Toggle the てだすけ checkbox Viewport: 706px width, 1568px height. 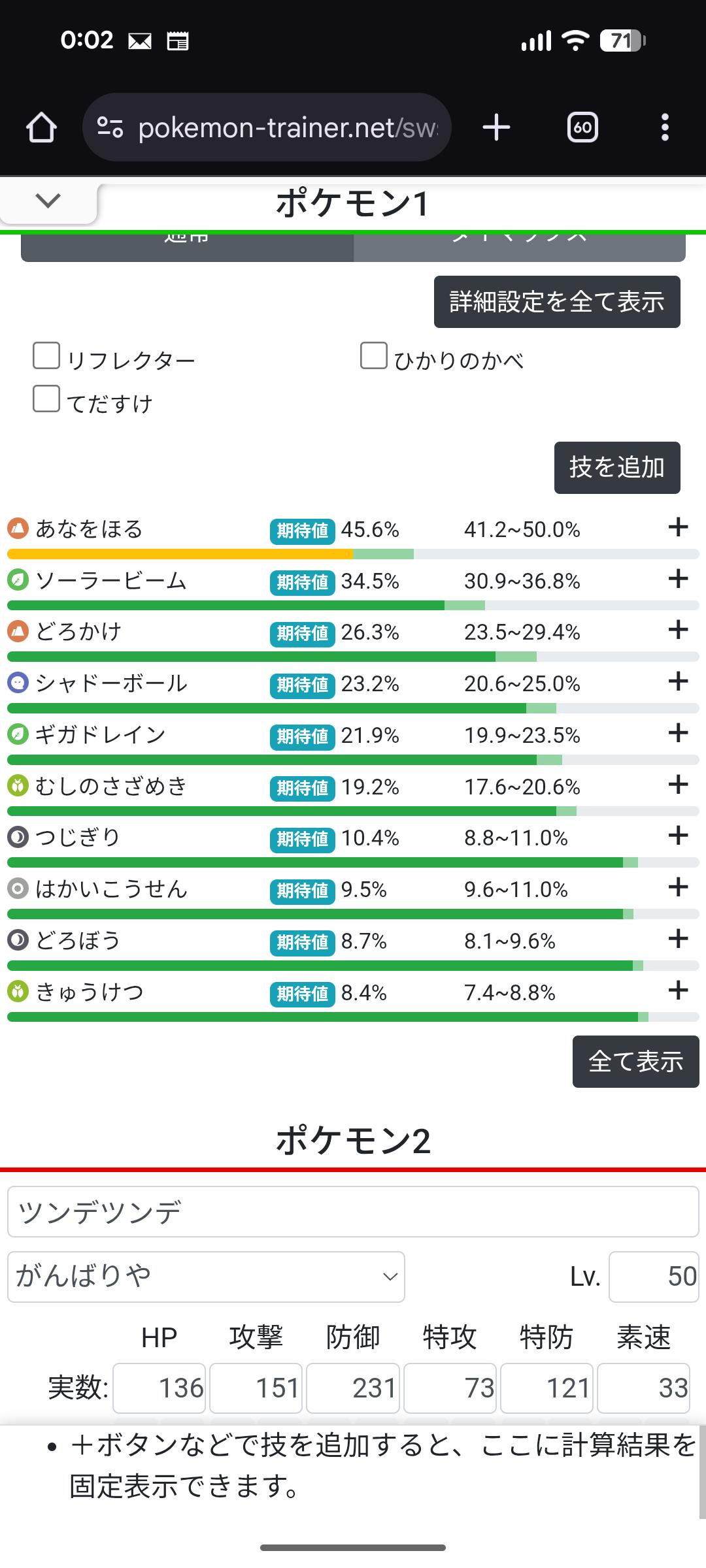pyautogui.click(x=46, y=399)
